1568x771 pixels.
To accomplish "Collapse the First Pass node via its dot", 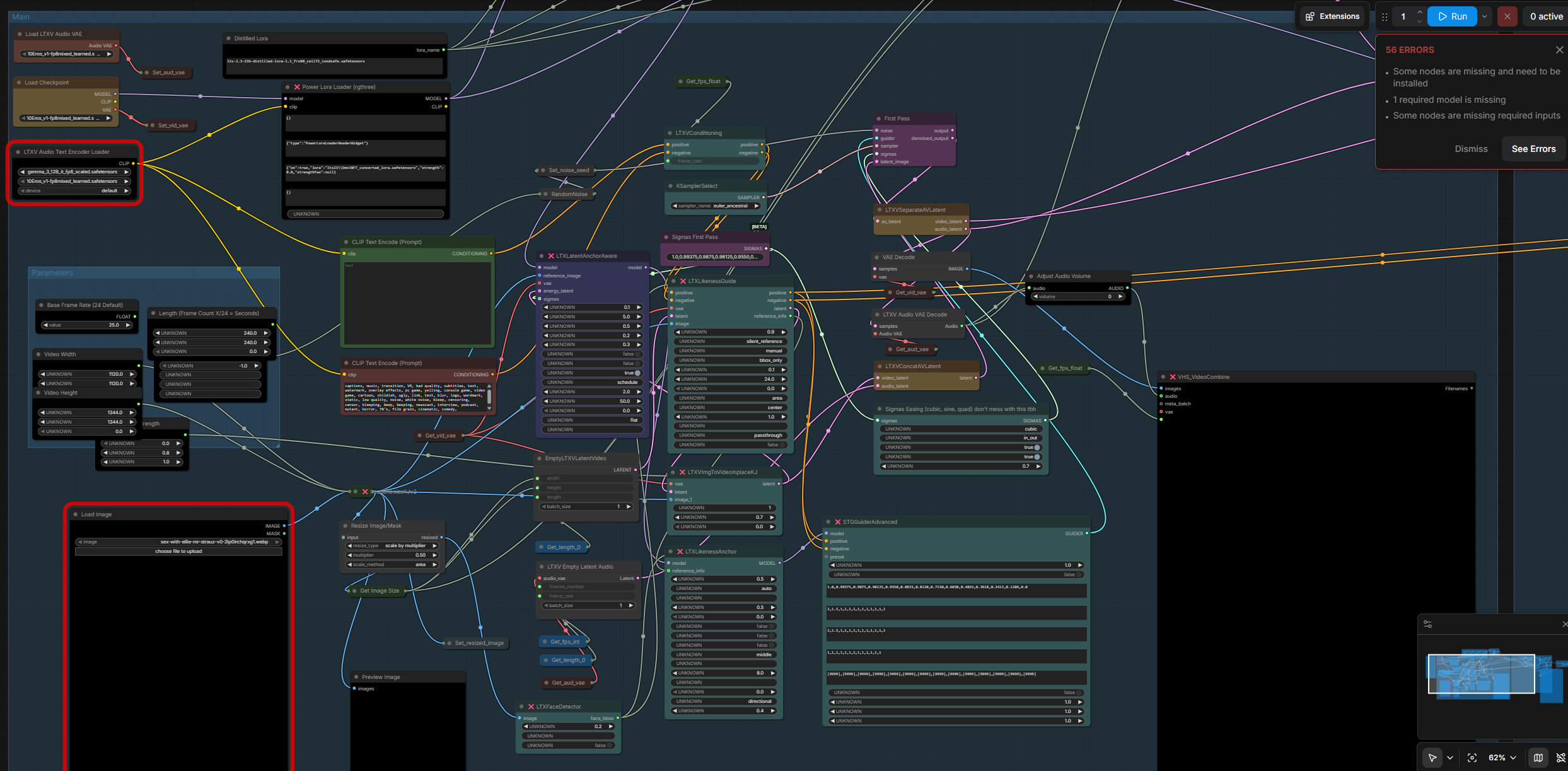I will click(878, 119).
